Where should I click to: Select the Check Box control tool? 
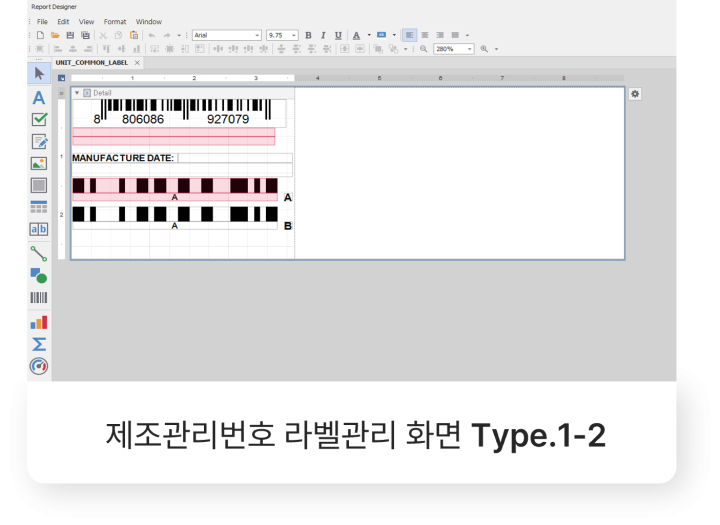(39, 119)
